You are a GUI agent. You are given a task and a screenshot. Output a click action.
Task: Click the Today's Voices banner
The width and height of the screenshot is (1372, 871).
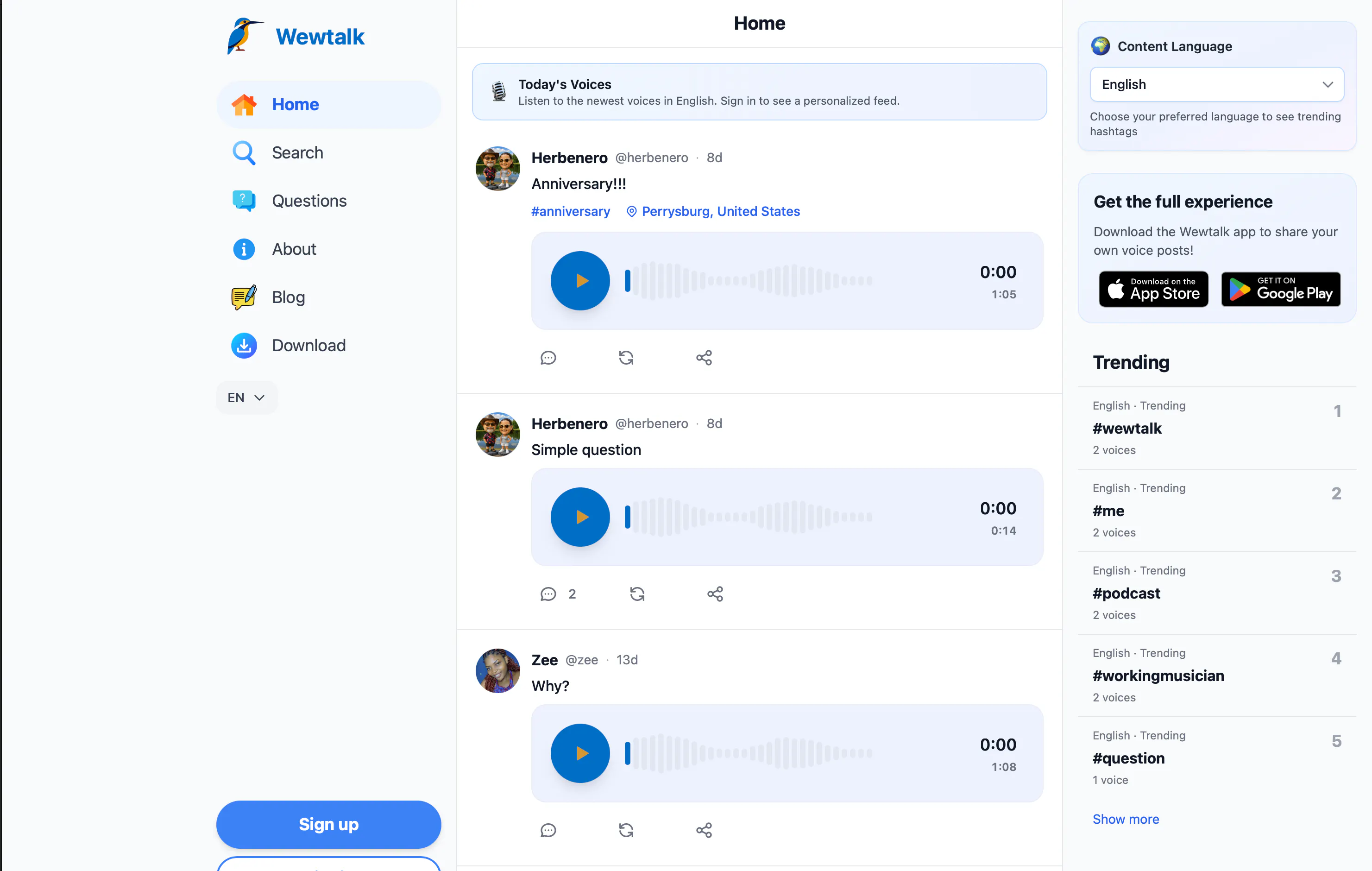(759, 92)
